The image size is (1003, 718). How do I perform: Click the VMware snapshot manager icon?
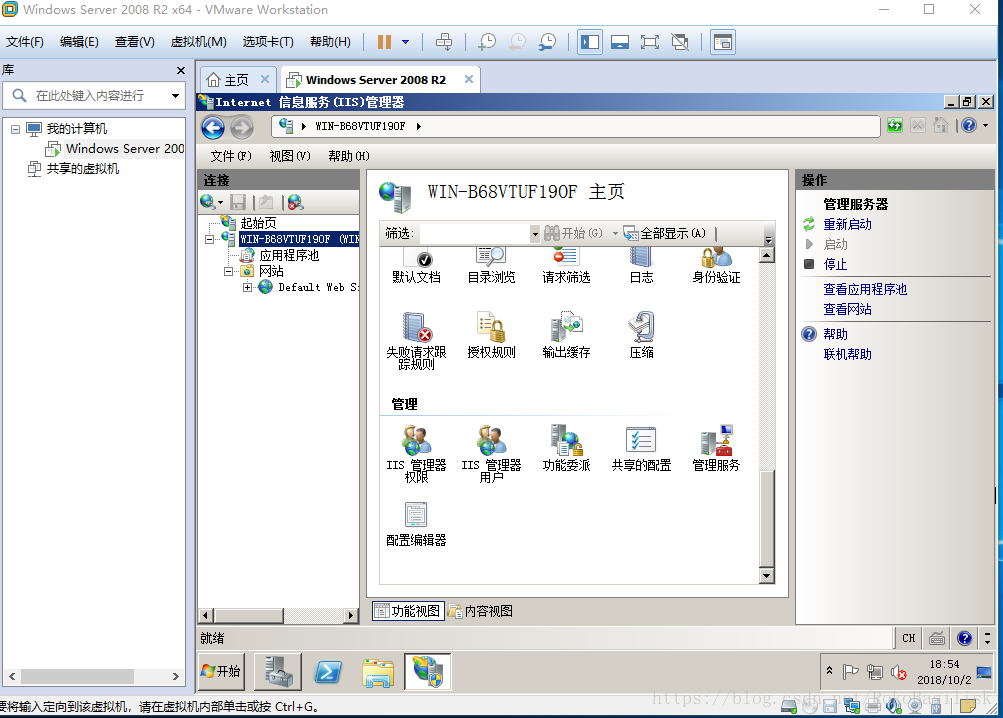pyautogui.click(x=548, y=42)
